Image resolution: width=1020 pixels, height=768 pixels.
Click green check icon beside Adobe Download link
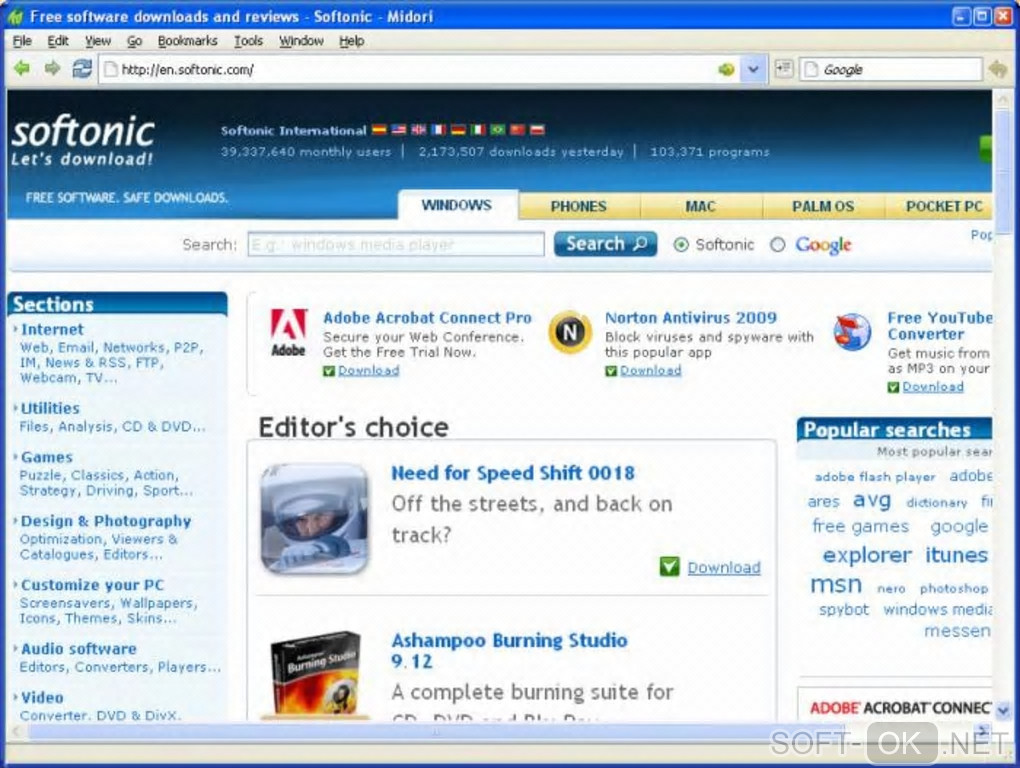329,371
